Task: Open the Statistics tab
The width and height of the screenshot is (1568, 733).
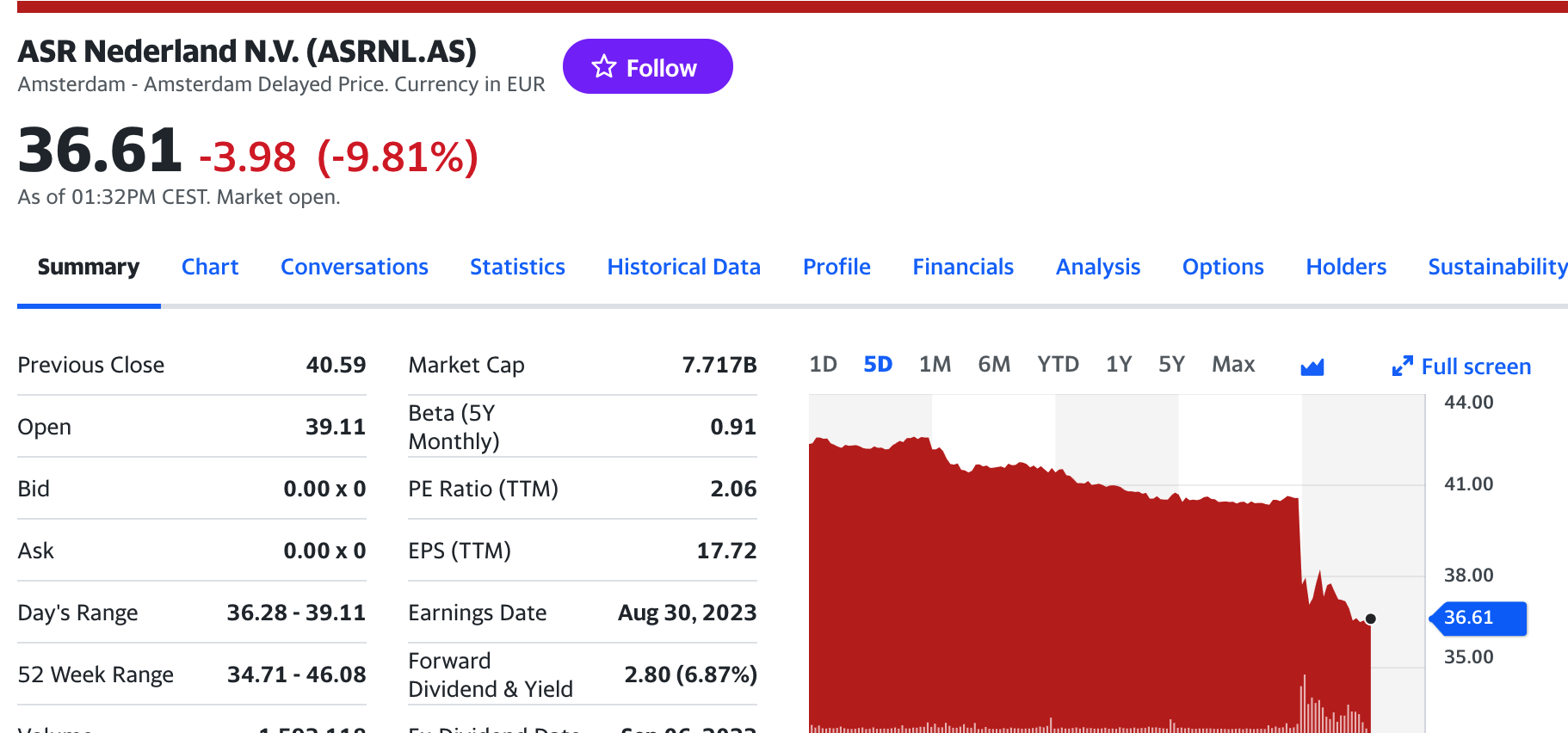Action: coord(517,268)
